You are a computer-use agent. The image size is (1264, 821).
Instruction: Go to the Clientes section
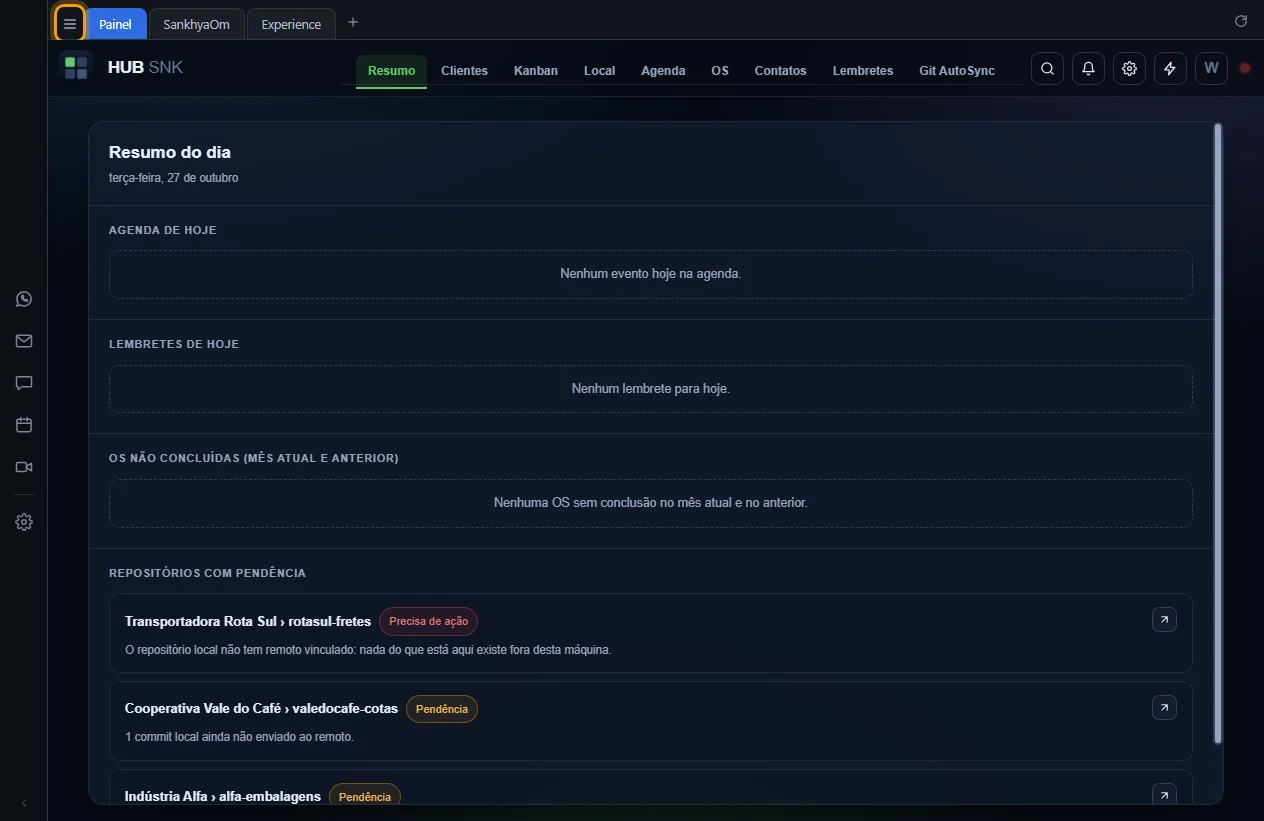[464, 71]
